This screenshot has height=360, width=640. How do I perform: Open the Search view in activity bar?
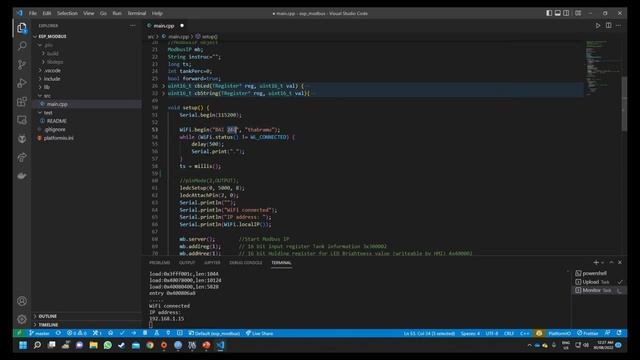coord(22,46)
